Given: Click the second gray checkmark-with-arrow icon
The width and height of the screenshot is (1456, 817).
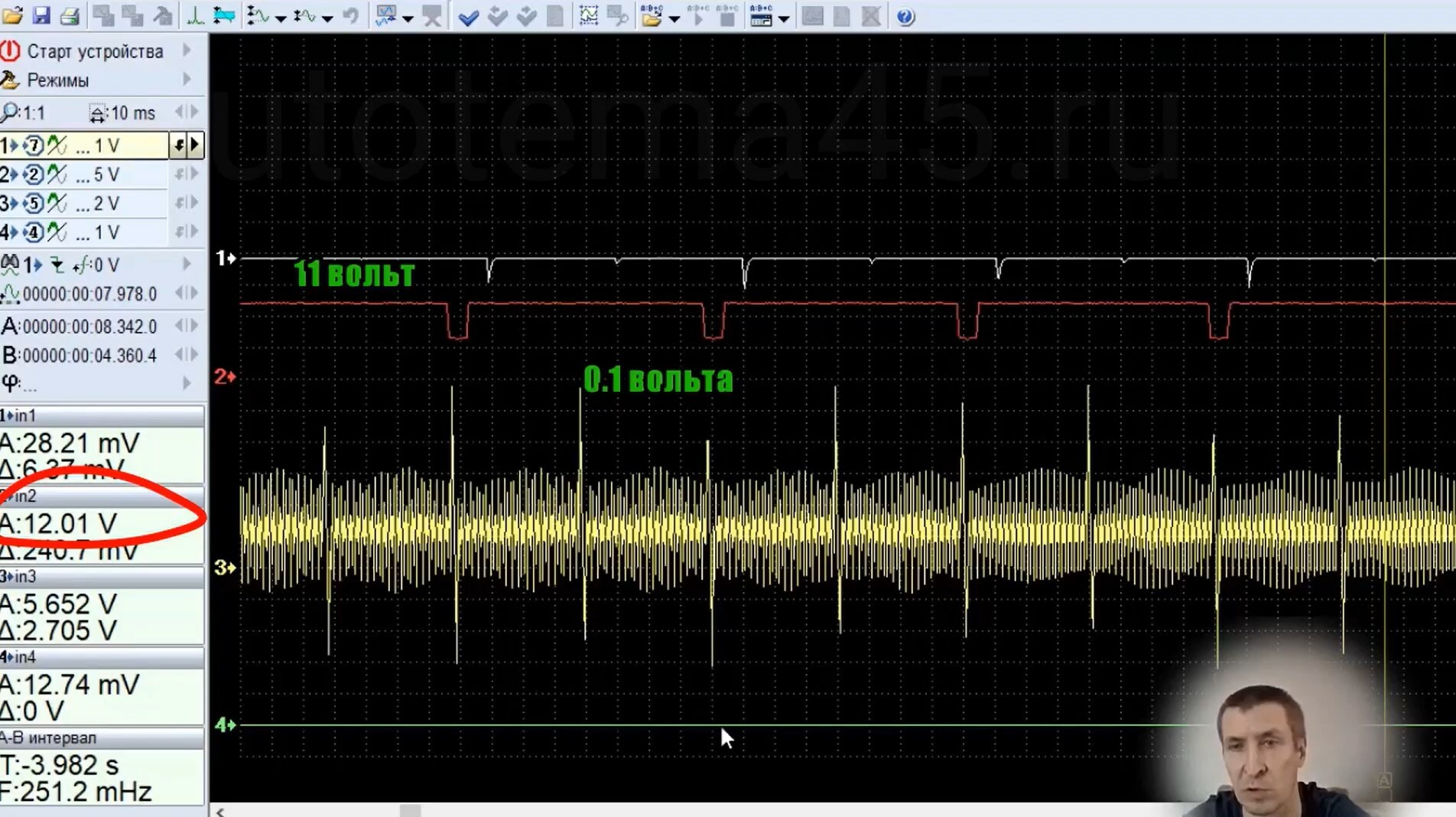Looking at the screenshot, I should click(x=526, y=16).
